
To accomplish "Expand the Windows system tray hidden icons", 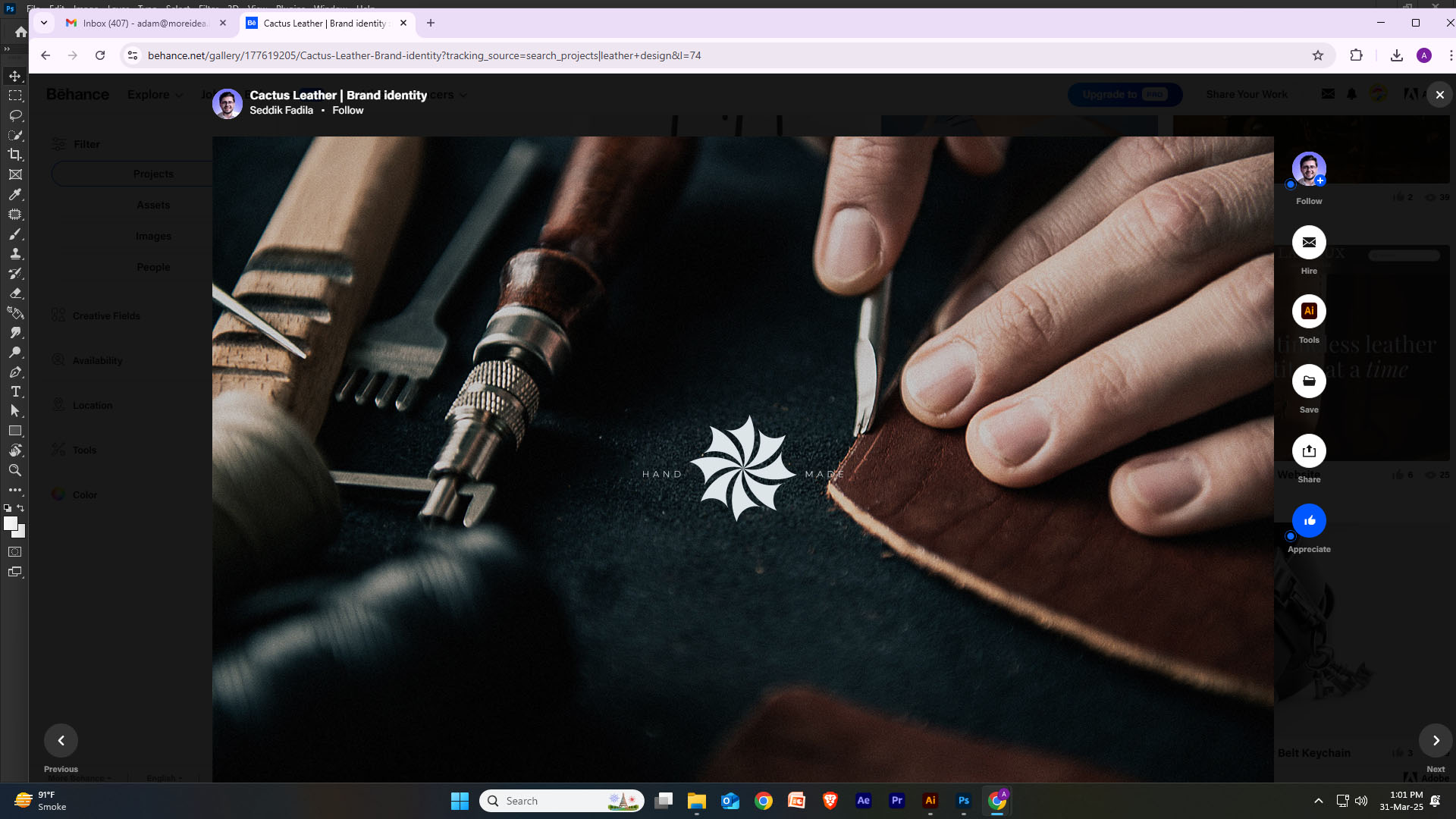I will point(1319,801).
